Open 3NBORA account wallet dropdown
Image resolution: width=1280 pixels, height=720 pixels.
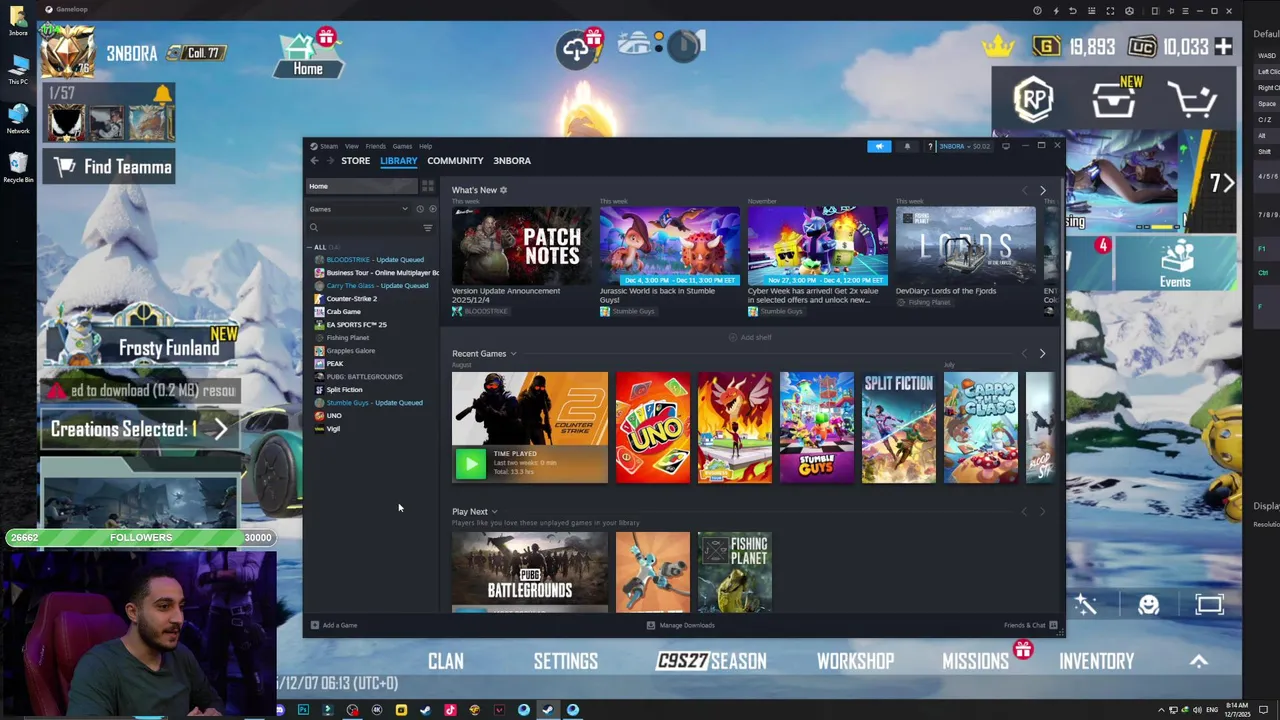pyautogui.click(x=965, y=146)
